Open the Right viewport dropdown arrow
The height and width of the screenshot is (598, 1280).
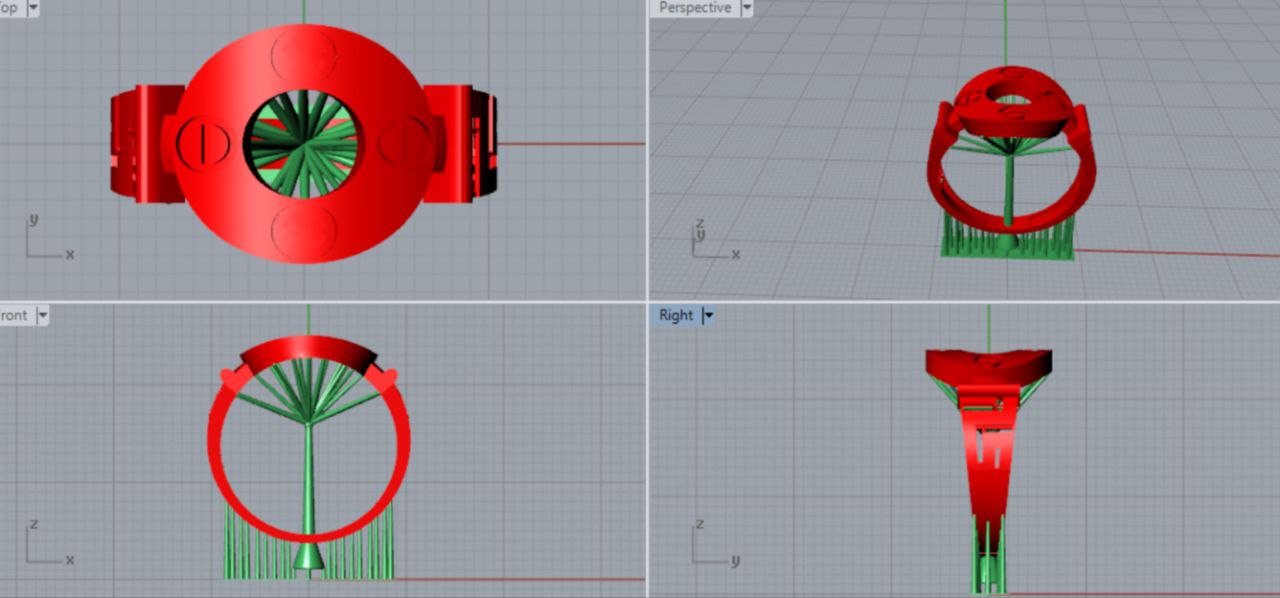click(708, 316)
